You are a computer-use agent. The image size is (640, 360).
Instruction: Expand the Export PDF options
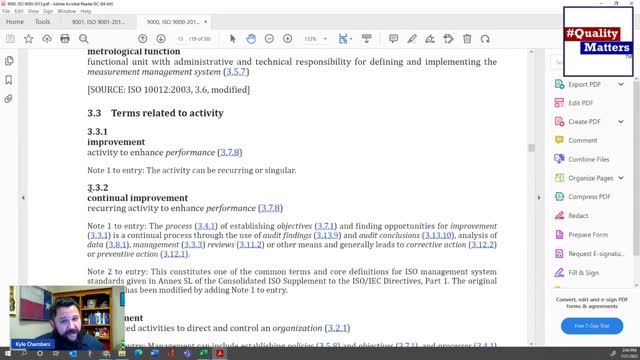(x=621, y=84)
